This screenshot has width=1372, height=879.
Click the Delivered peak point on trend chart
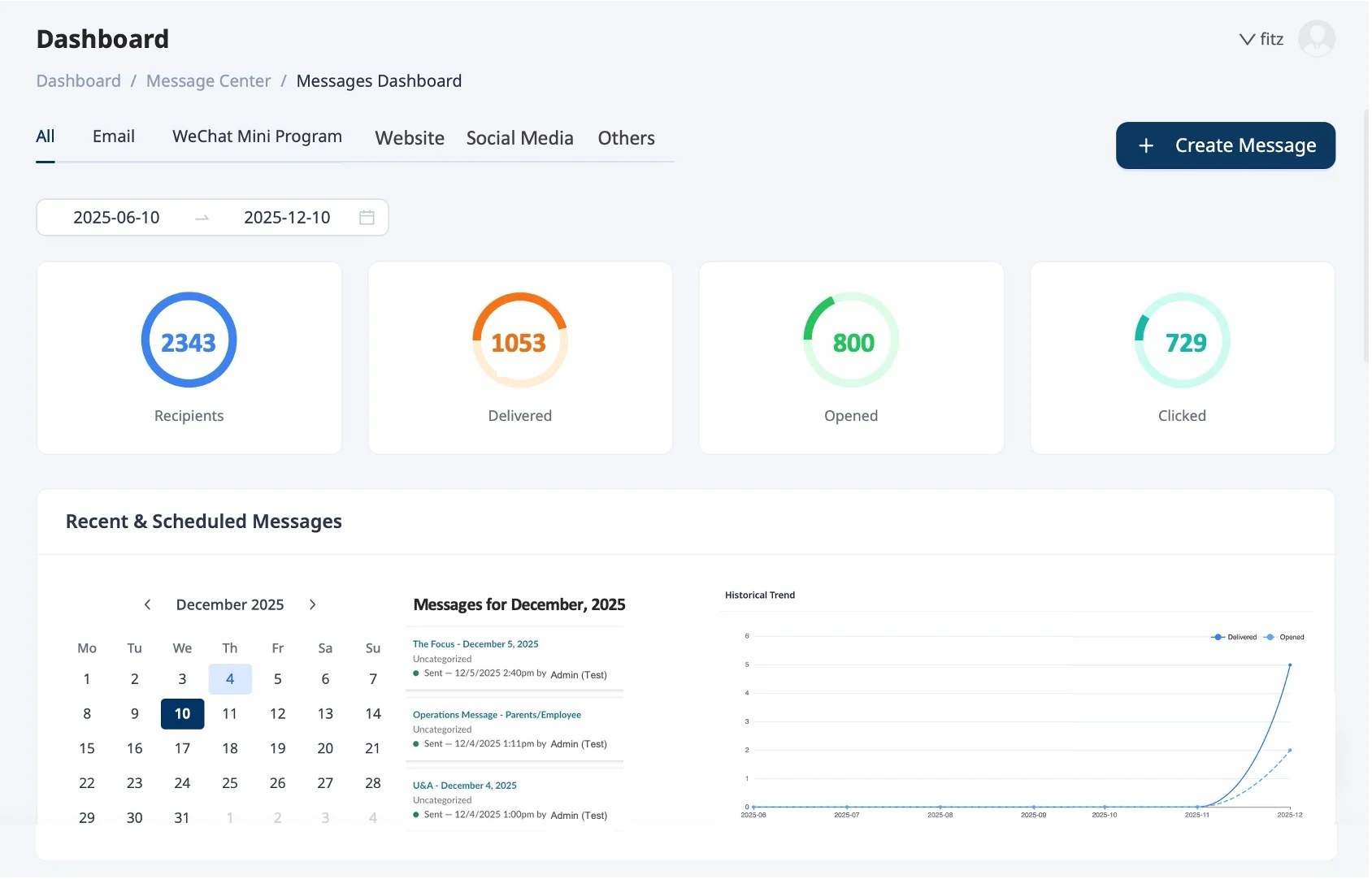(1290, 665)
